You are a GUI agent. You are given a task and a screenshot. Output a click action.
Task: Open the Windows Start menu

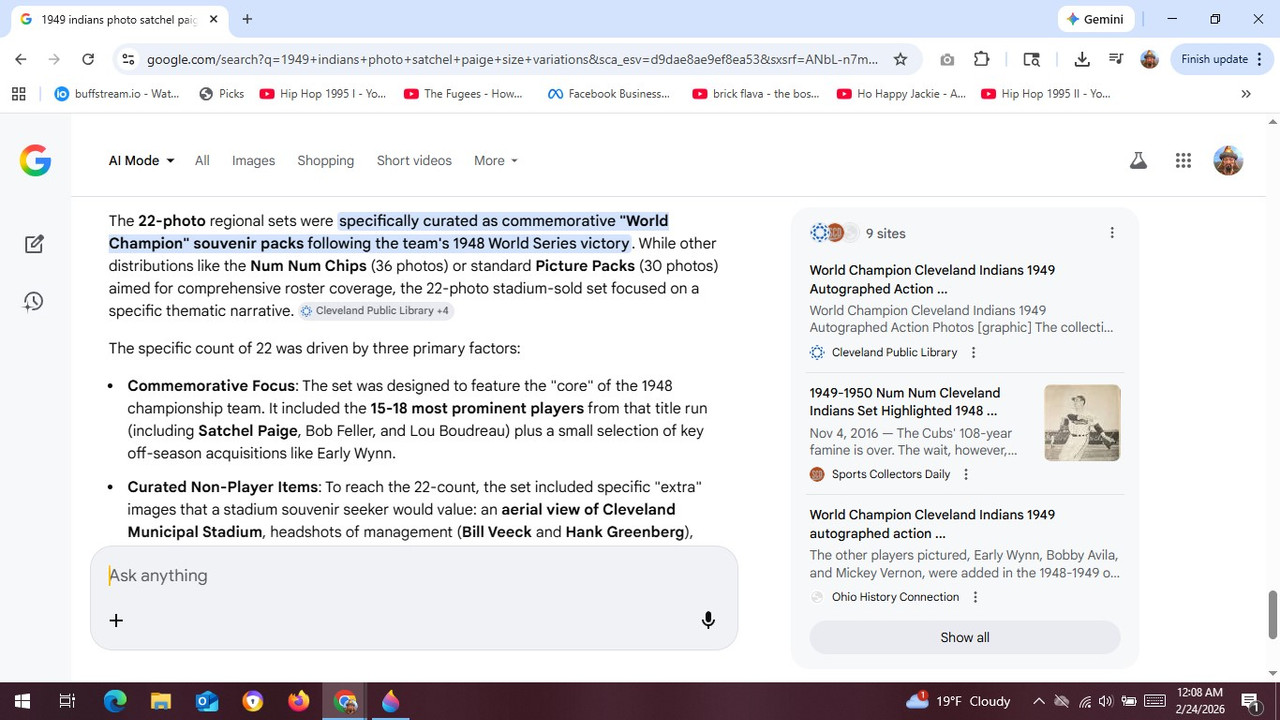pos(22,701)
